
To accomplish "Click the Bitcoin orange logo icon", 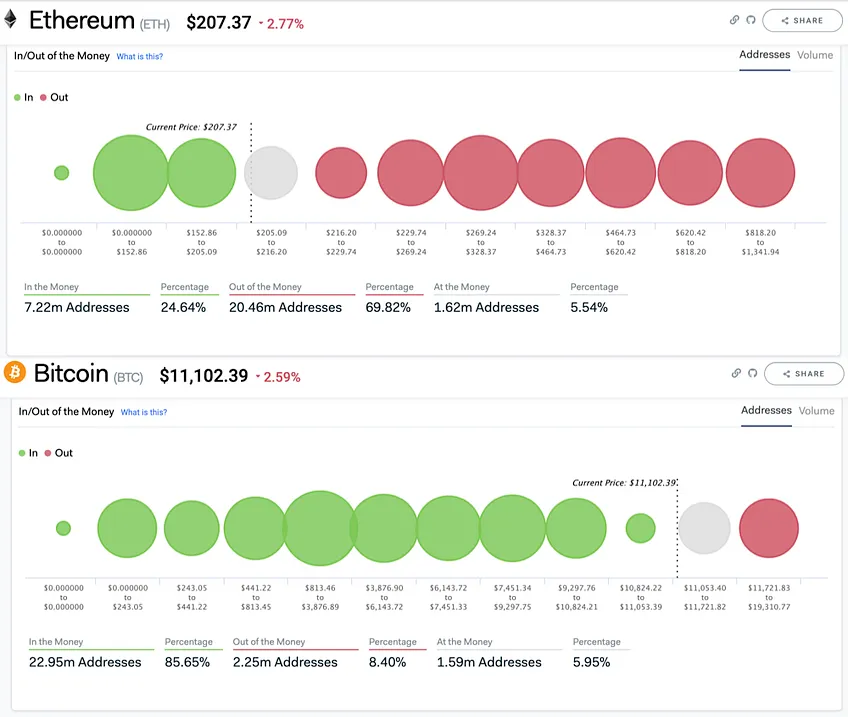I will click(x=15, y=372).
